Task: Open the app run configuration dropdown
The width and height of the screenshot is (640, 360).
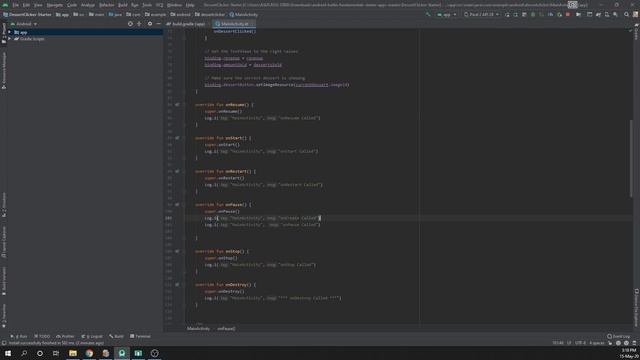Action: click(x=447, y=14)
